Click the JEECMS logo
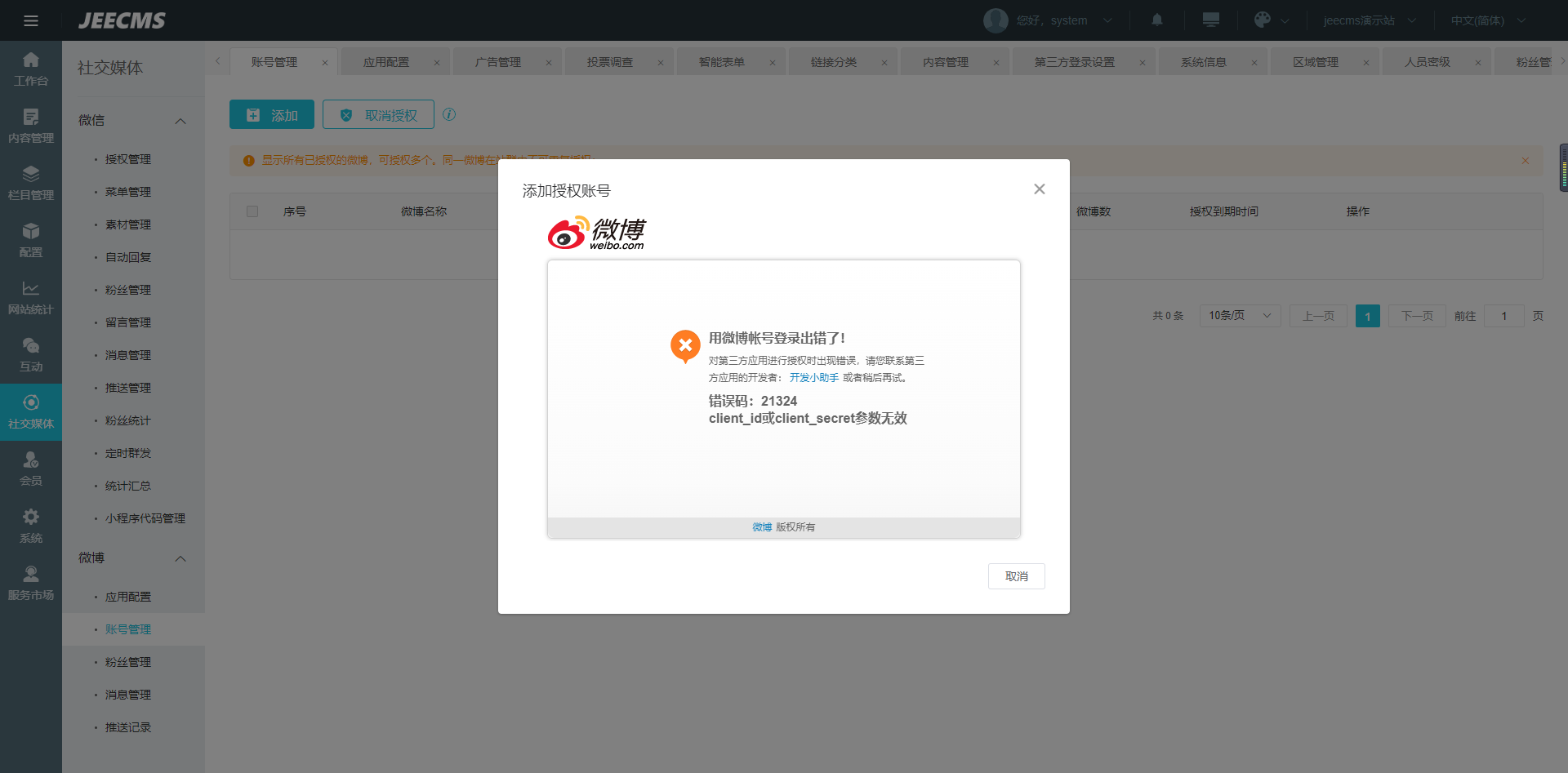The height and width of the screenshot is (773, 1568). coord(122,20)
